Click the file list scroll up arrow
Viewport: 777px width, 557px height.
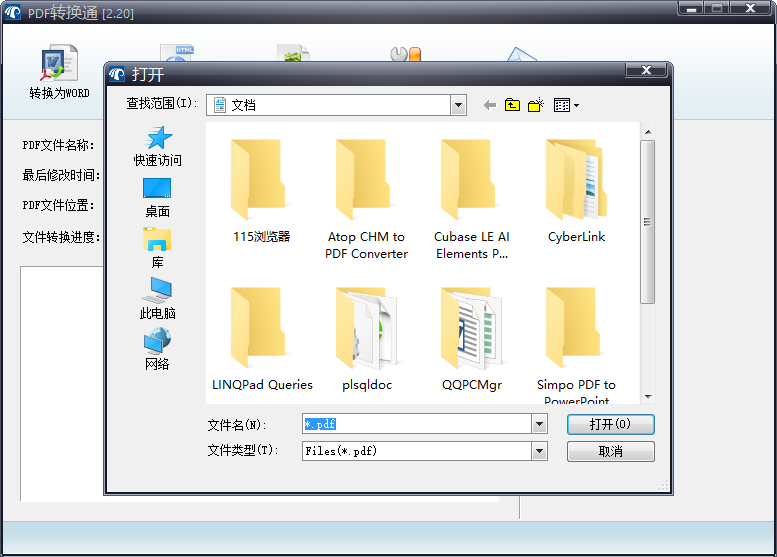point(648,132)
